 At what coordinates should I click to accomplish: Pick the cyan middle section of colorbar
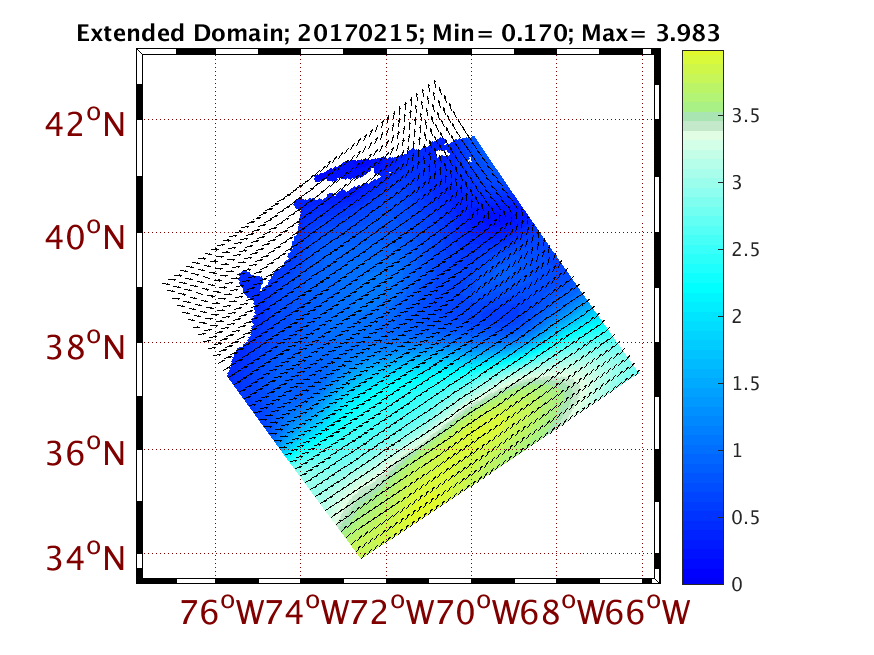coord(710,290)
